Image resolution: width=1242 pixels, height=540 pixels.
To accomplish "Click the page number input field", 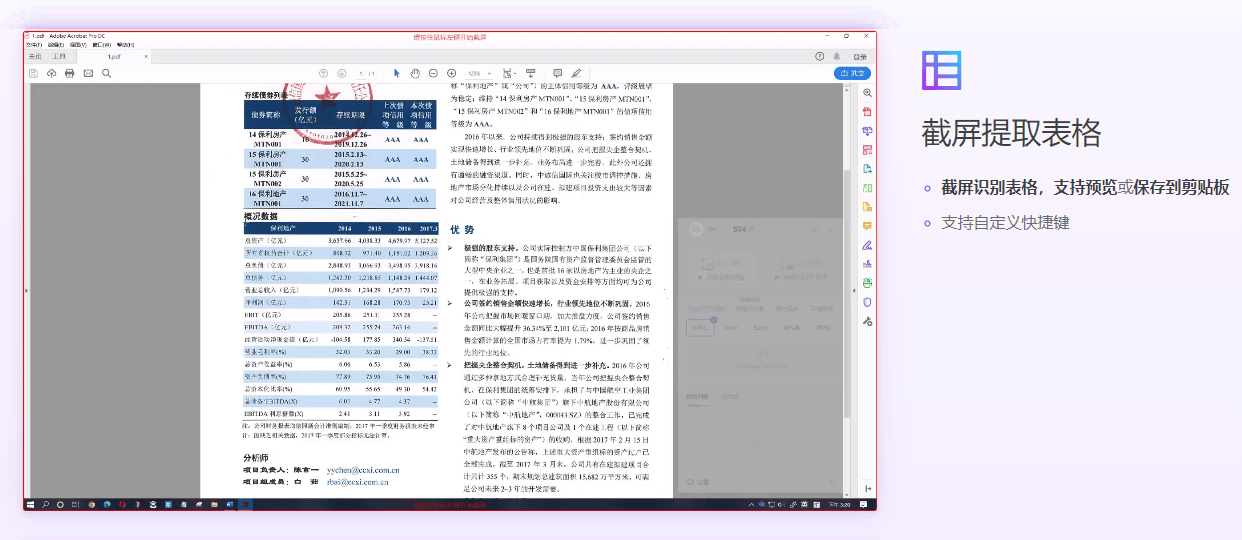I will coord(360,73).
